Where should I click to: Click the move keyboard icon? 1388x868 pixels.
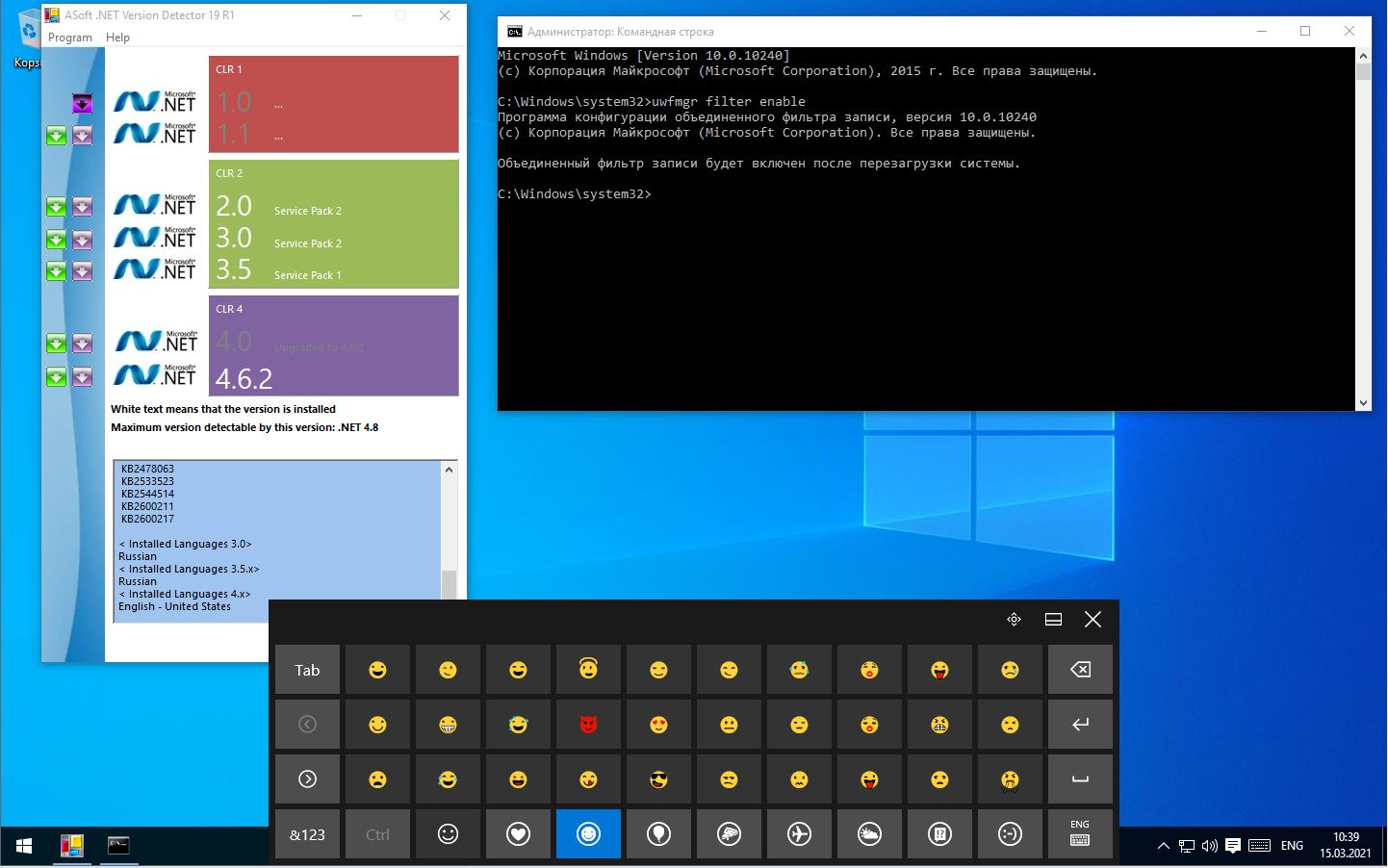[x=1014, y=620]
